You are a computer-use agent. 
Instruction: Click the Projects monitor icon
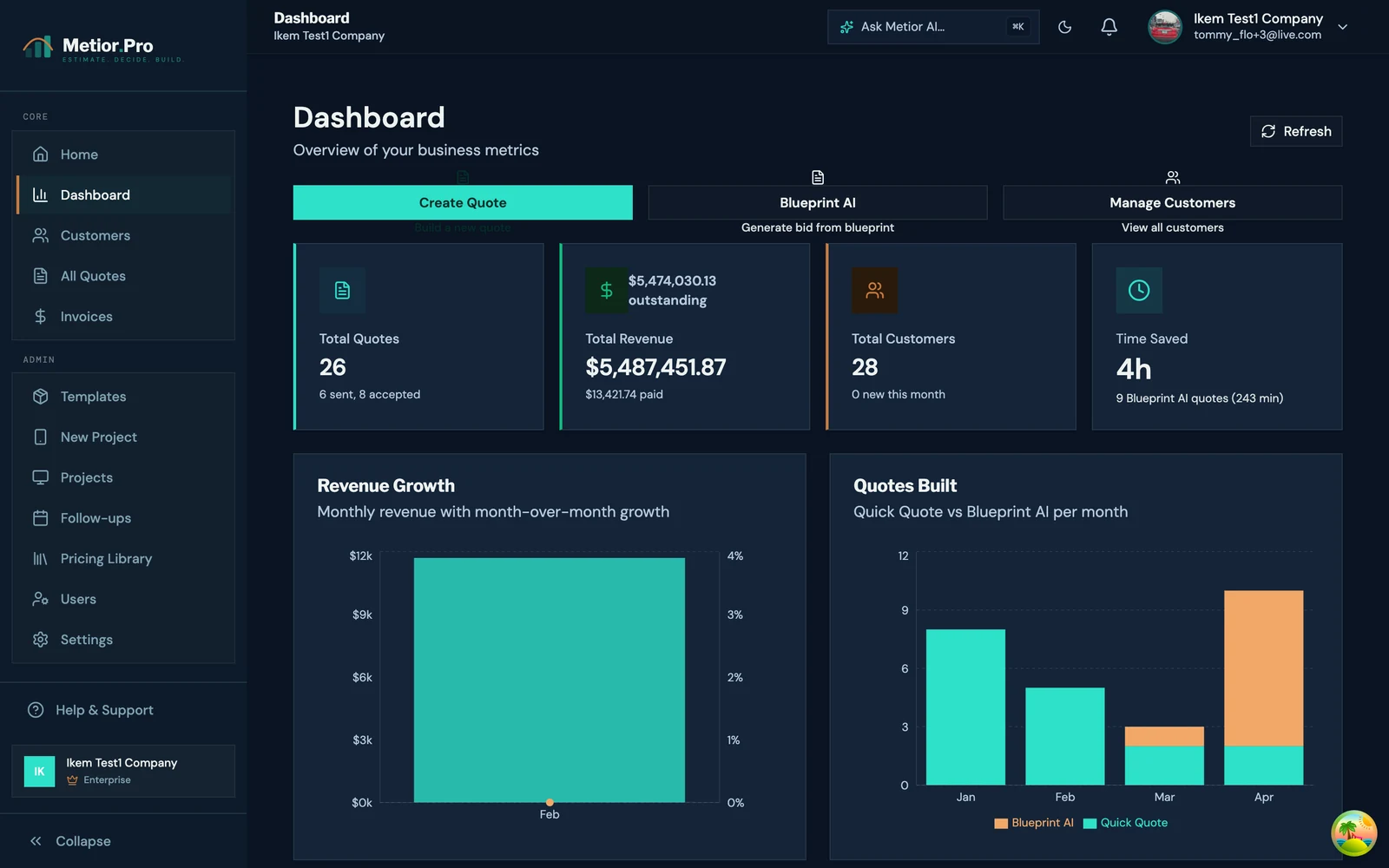40,477
